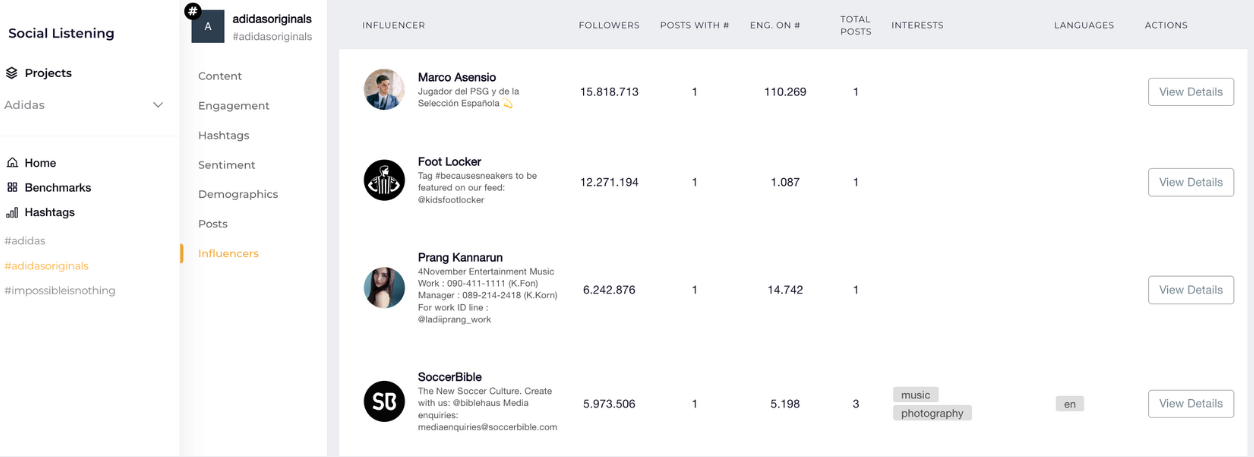Image resolution: width=1254 pixels, height=457 pixels.
Task: Click the Posts With # column header
Action: [x=694, y=25]
